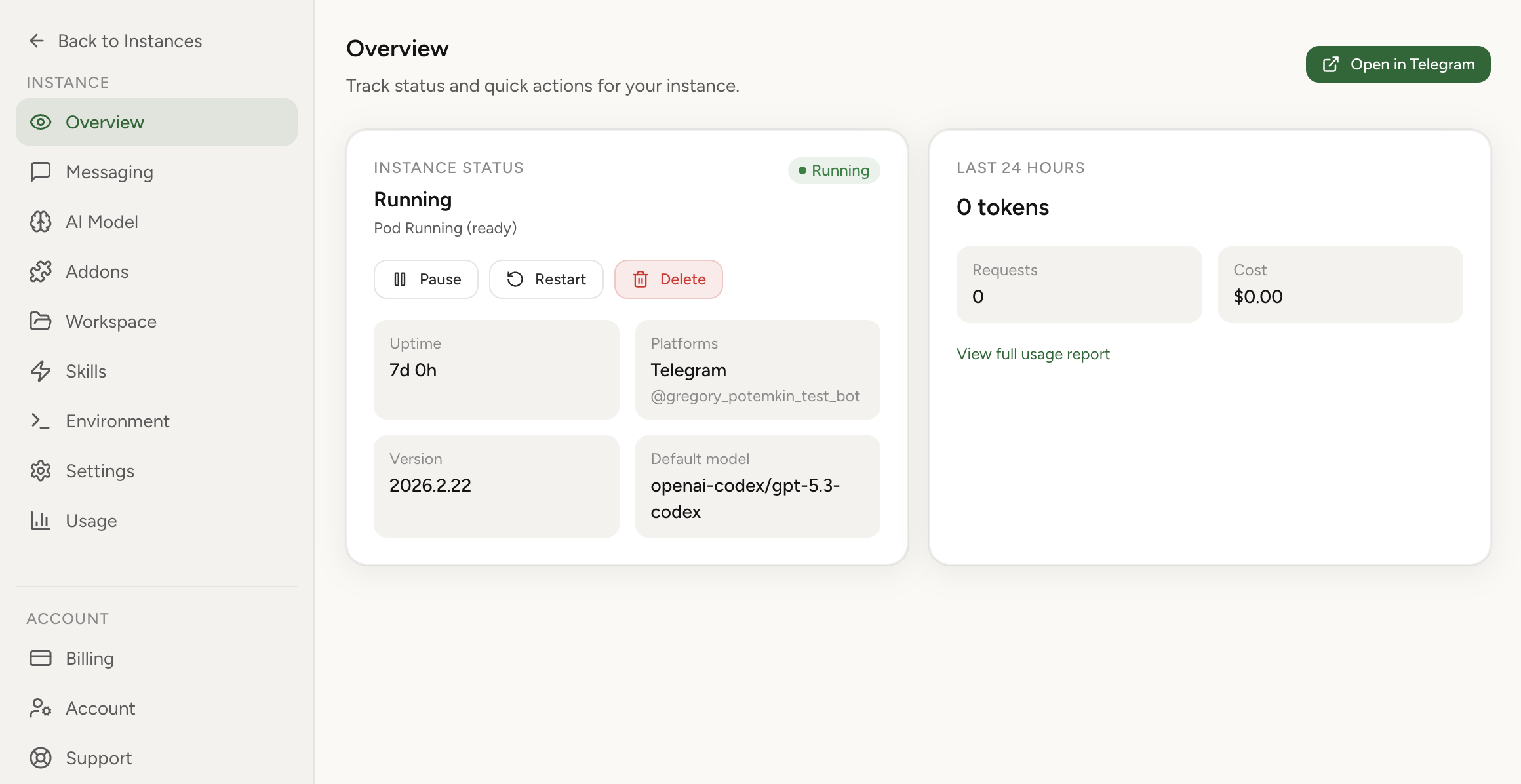Click the Skills lightning icon
The image size is (1521, 784).
(41, 371)
